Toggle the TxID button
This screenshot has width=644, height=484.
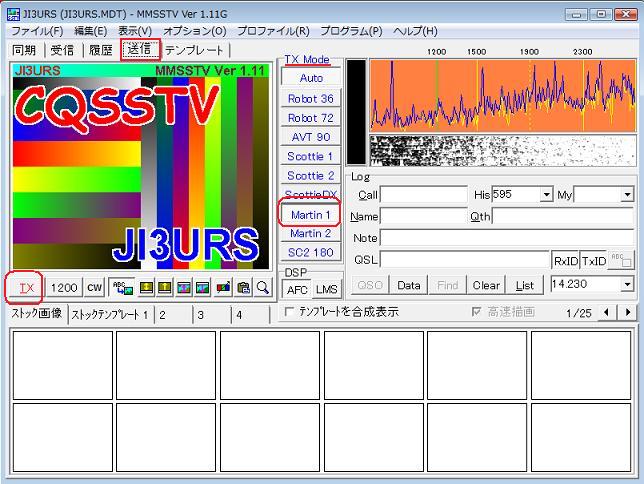coord(593,260)
